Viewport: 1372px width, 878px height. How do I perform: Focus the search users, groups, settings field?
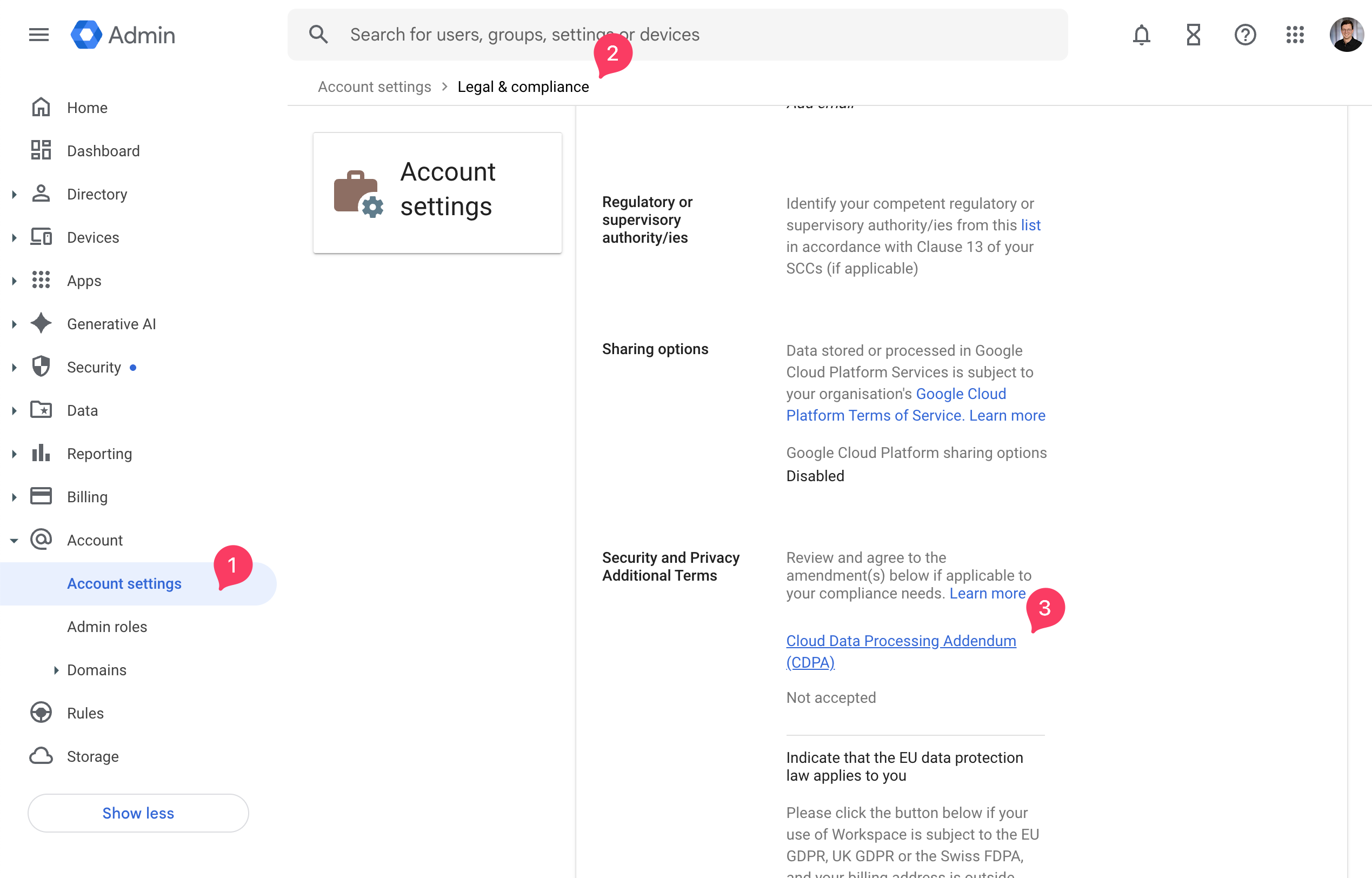tap(678, 35)
